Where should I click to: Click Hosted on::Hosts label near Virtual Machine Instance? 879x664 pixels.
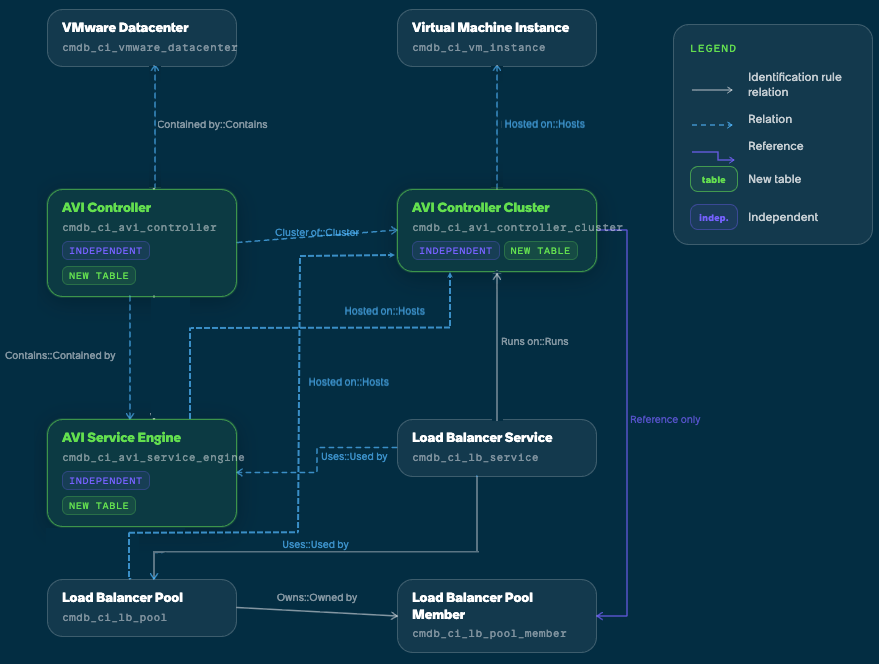pyautogui.click(x=544, y=124)
